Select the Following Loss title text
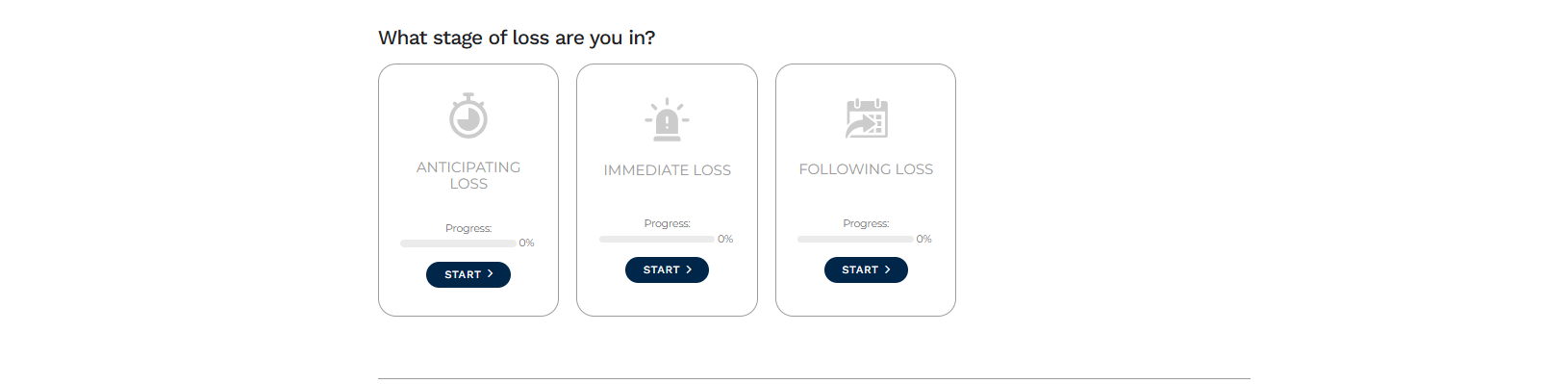 (866, 169)
